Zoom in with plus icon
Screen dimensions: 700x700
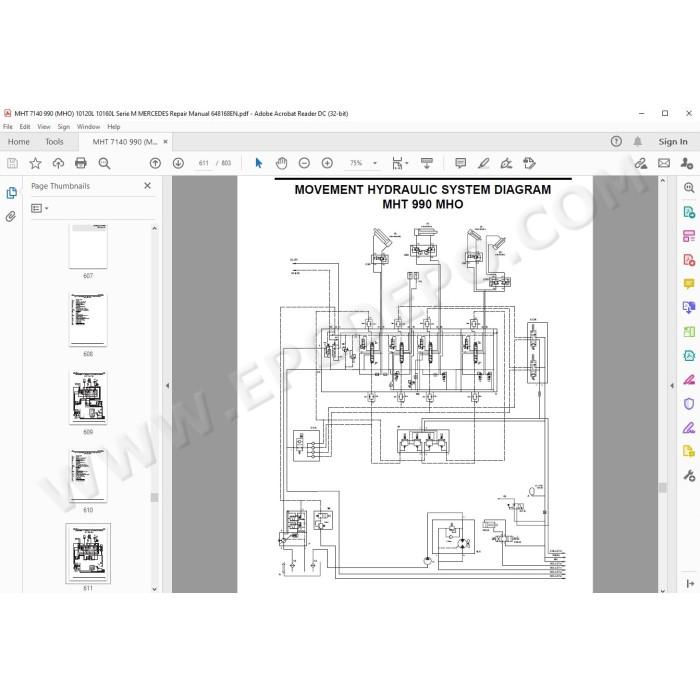pos(327,163)
